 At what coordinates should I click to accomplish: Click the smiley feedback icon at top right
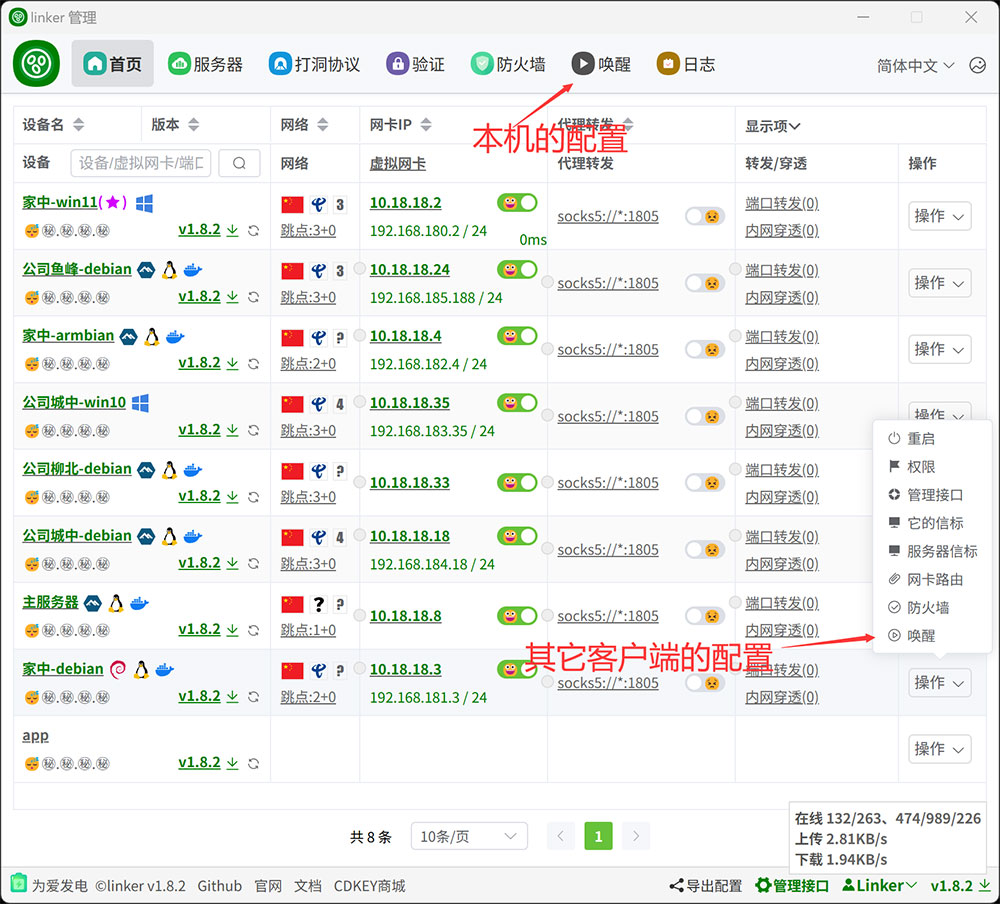(977, 65)
